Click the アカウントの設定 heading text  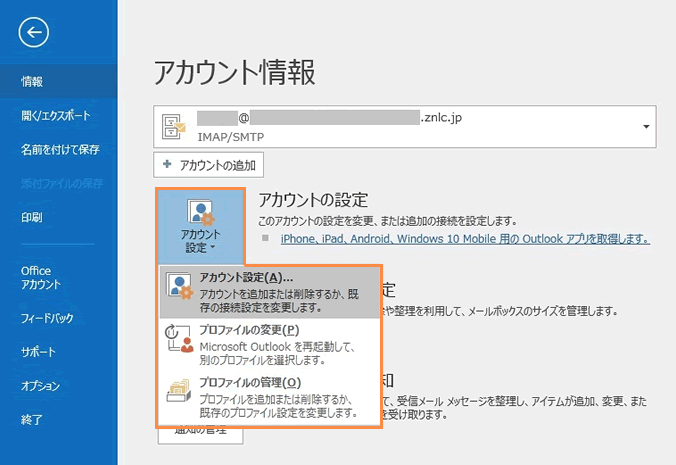point(313,200)
